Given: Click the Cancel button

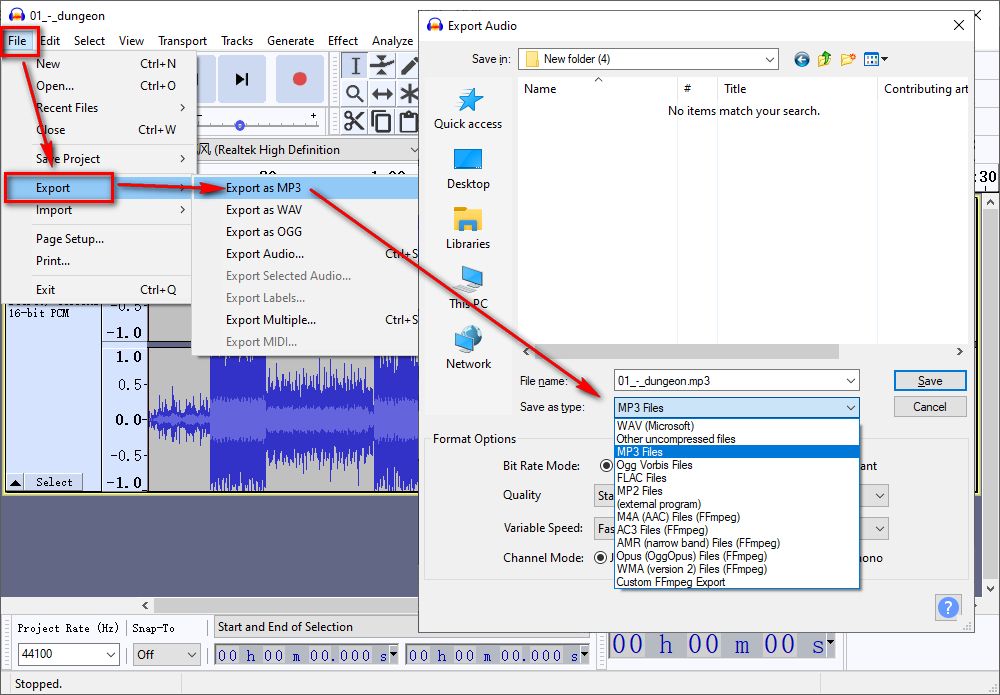Looking at the screenshot, I should [x=930, y=407].
